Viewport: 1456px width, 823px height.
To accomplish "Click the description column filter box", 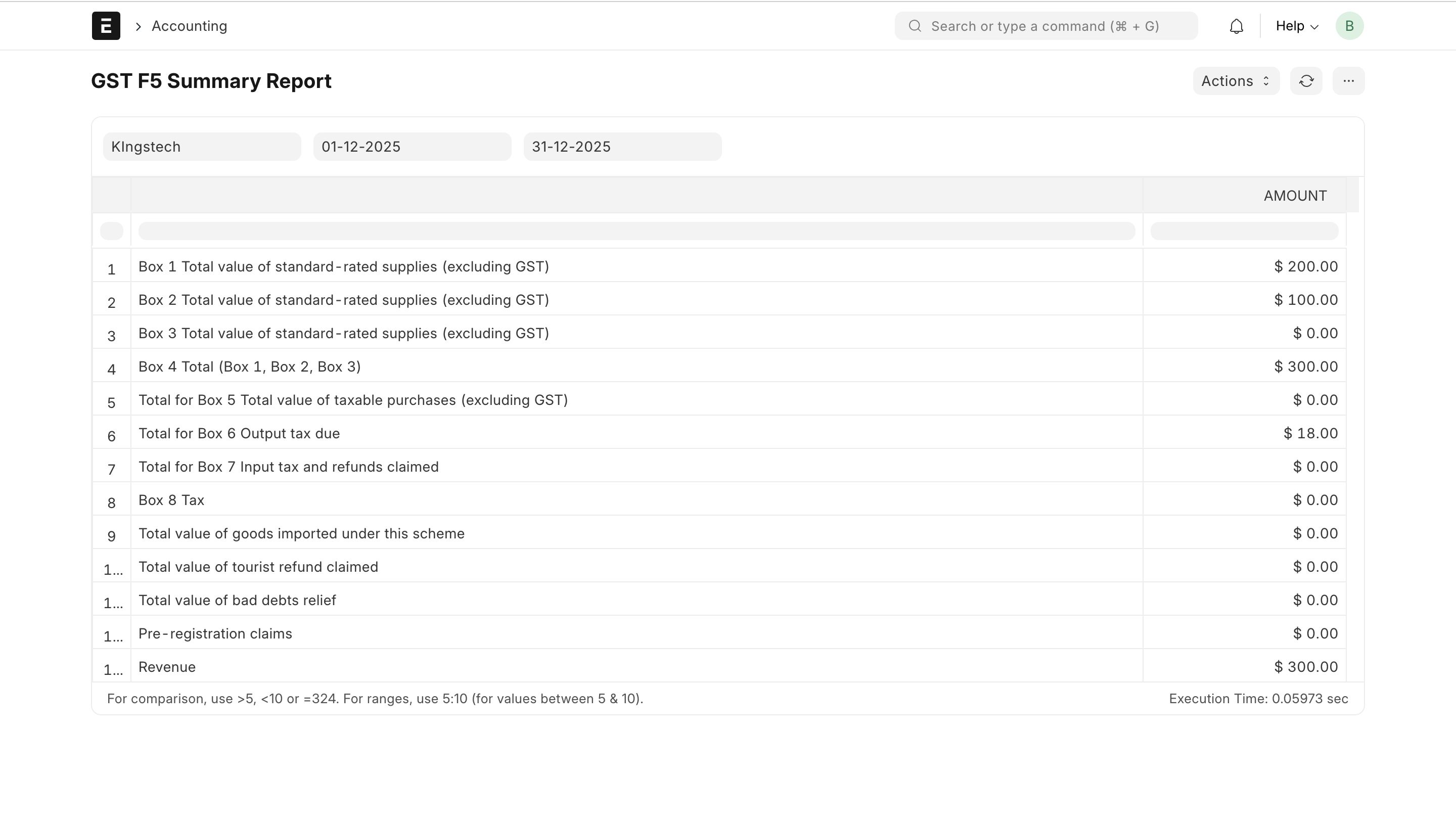I will 636,231.
